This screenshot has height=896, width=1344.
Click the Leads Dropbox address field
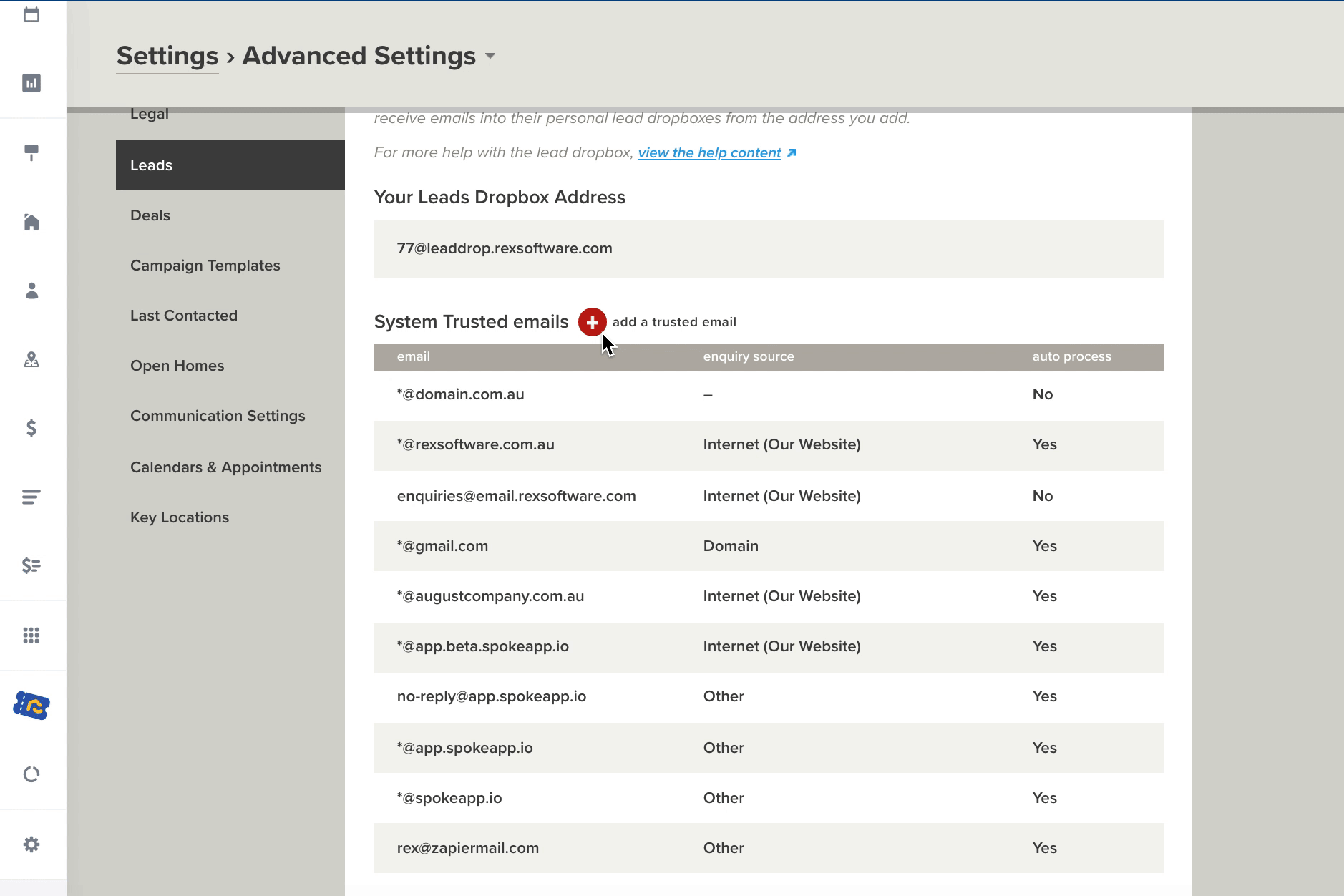769,249
